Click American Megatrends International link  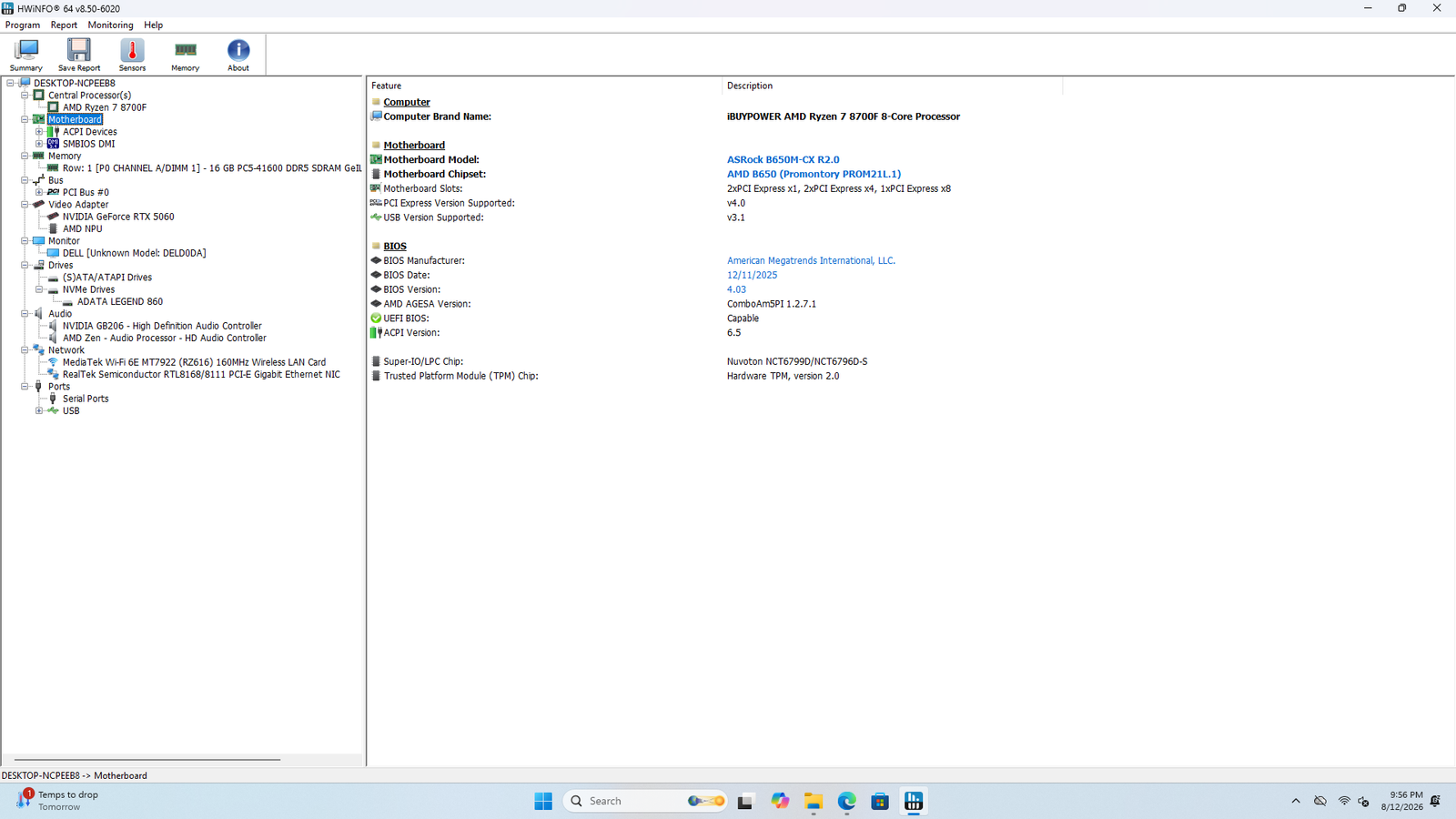click(x=811, y=260)
